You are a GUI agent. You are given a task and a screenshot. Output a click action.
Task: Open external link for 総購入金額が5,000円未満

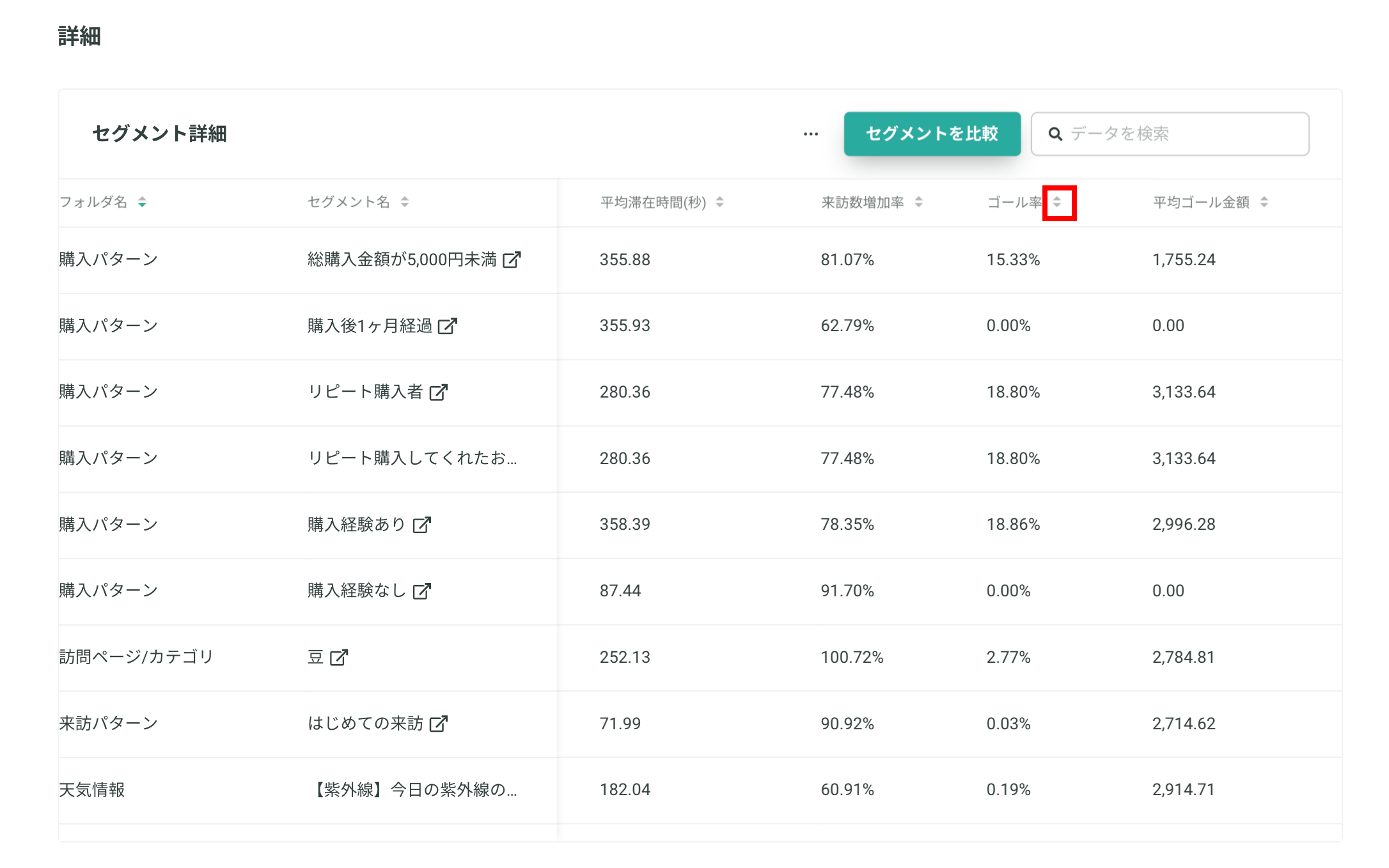(512, 260)
